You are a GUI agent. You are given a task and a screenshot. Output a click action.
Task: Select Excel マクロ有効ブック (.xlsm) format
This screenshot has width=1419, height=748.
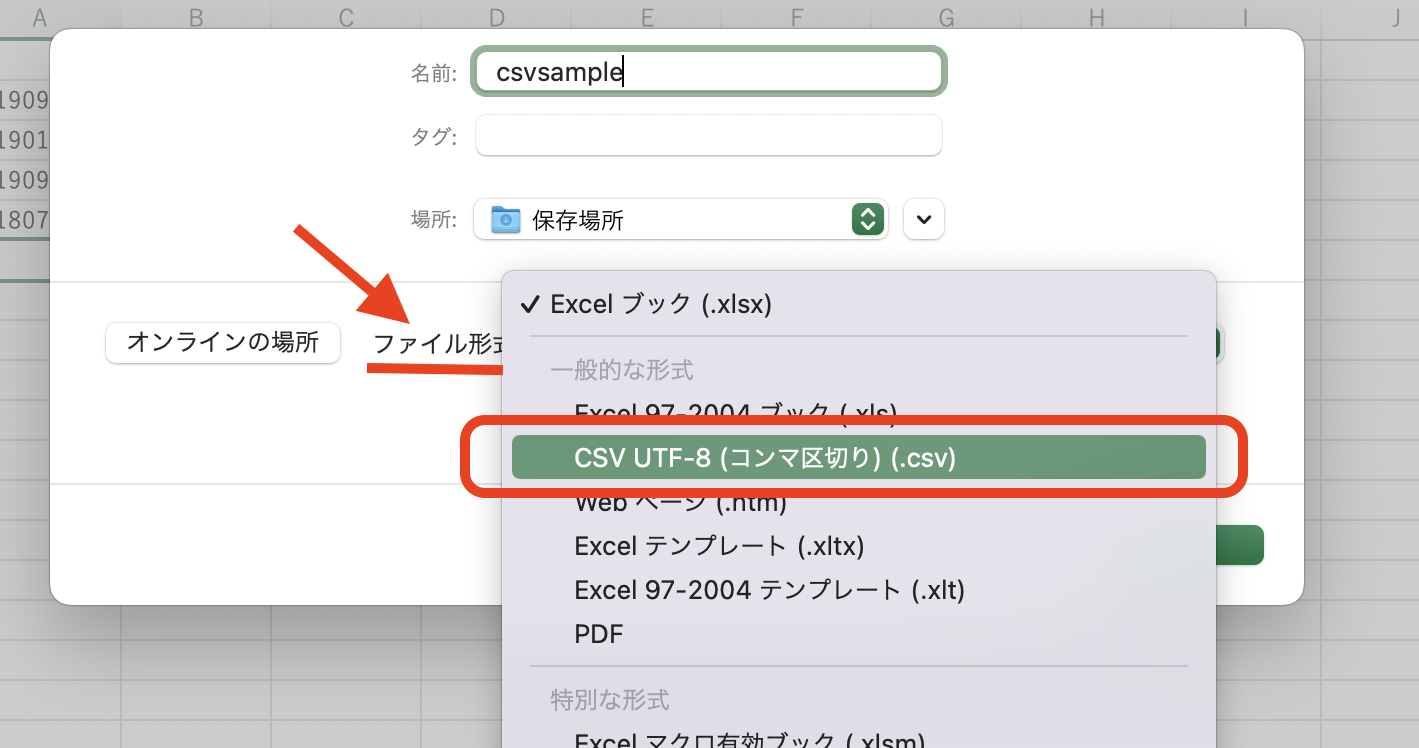coord(859,738)
